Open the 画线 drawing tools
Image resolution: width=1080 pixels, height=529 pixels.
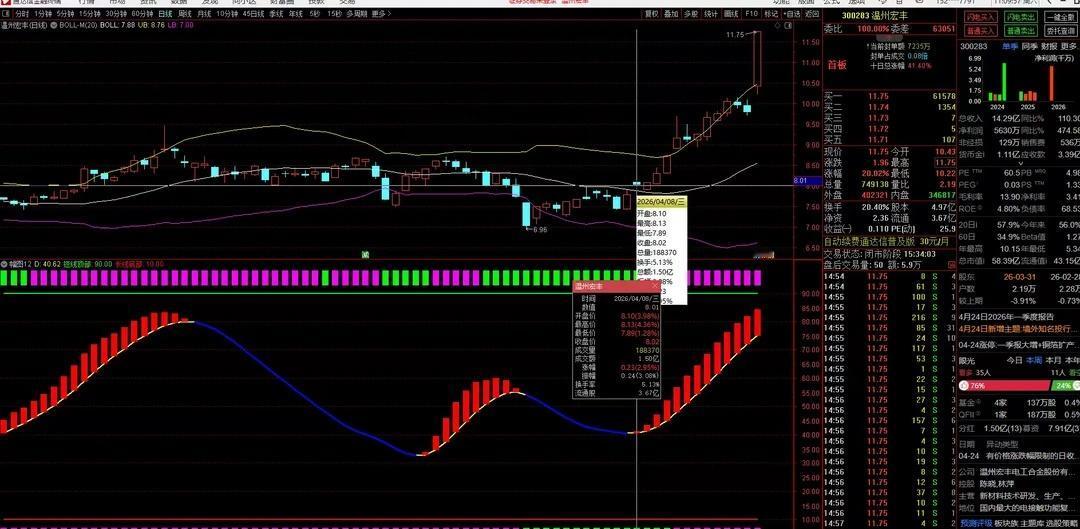click(x=731, y=13)
